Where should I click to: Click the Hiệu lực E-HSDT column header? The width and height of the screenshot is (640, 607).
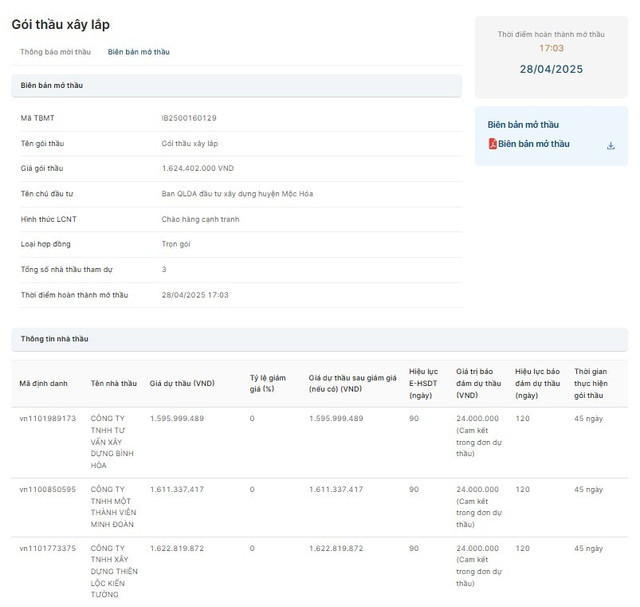tap(424, 383)
